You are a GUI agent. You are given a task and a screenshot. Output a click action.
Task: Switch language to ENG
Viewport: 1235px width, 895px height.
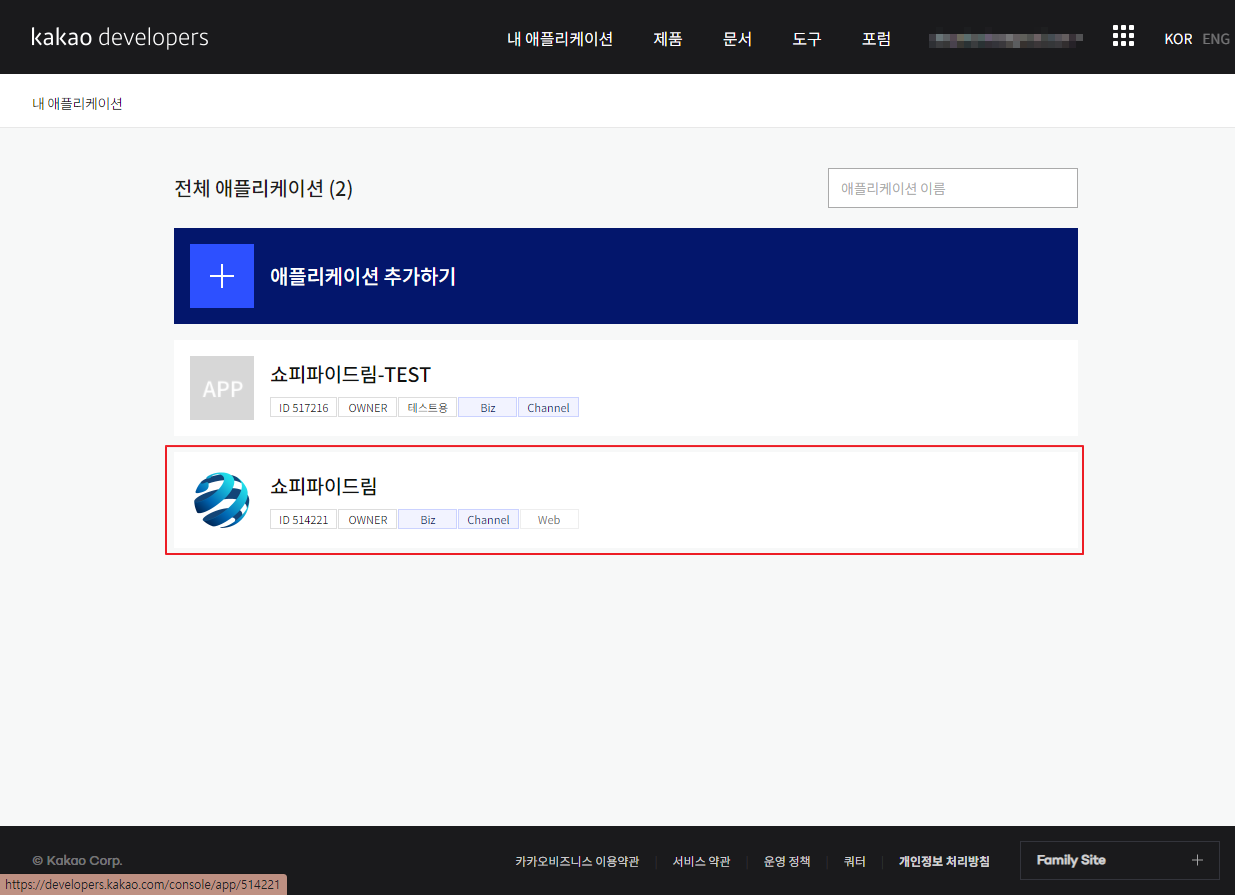click(x=1216, y=39)
